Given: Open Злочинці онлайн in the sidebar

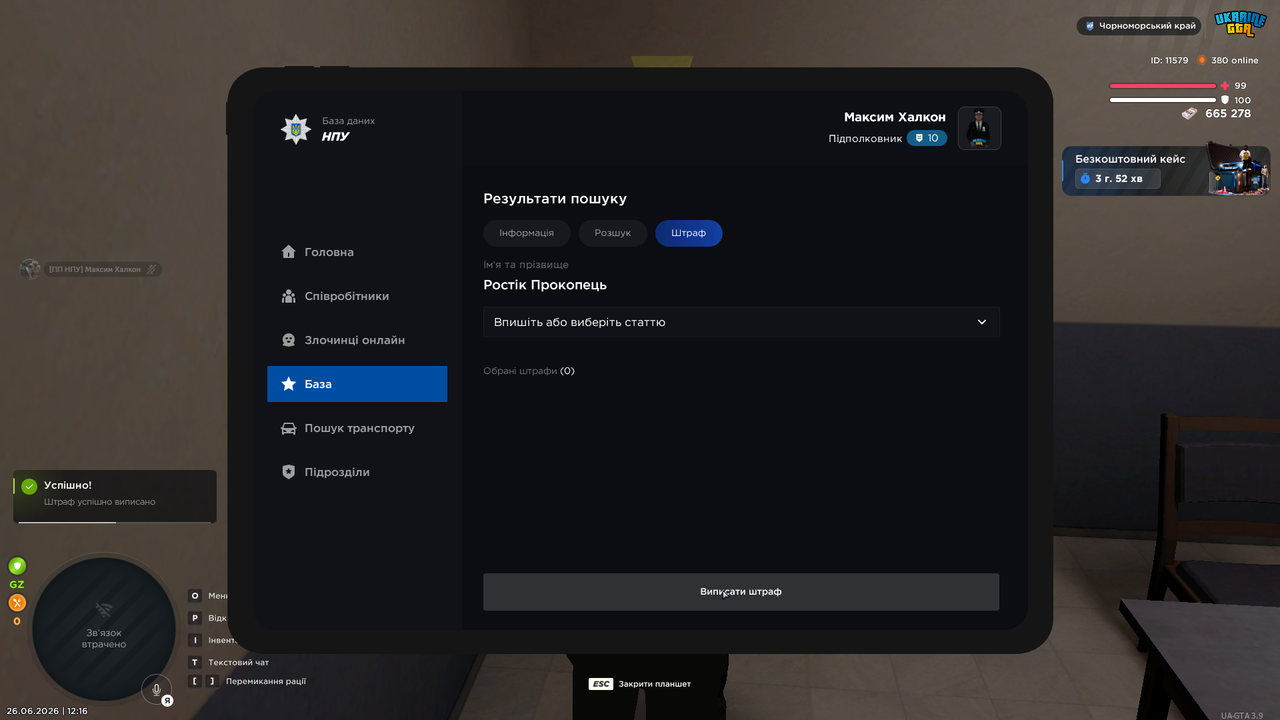Looking at the screenshot, I should (357, 340).
